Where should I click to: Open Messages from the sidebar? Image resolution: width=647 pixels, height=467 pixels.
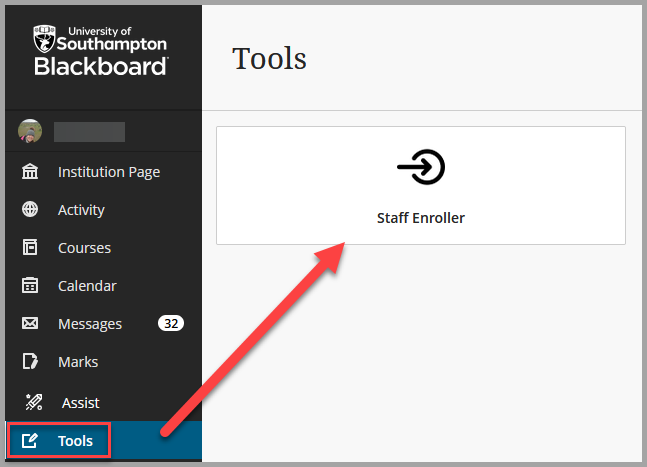click(90, 324)
